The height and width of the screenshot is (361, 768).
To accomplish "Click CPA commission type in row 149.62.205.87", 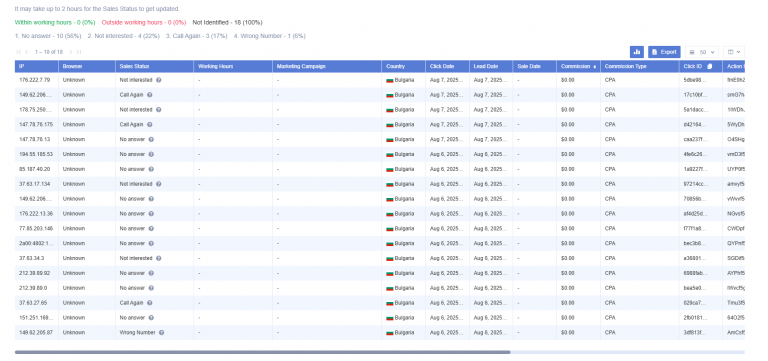I will click(610, 333).
